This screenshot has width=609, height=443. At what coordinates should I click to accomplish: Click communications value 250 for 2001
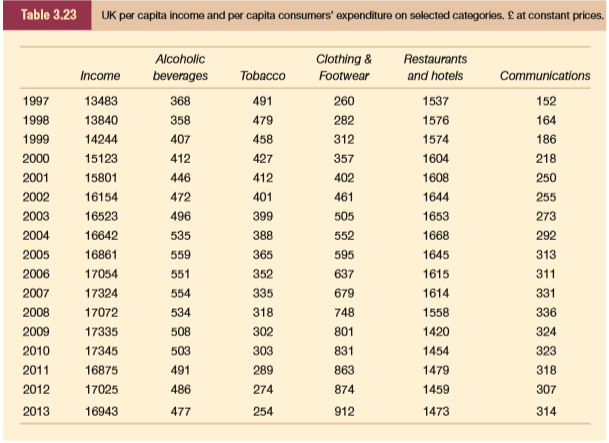[x=546, y=178]
